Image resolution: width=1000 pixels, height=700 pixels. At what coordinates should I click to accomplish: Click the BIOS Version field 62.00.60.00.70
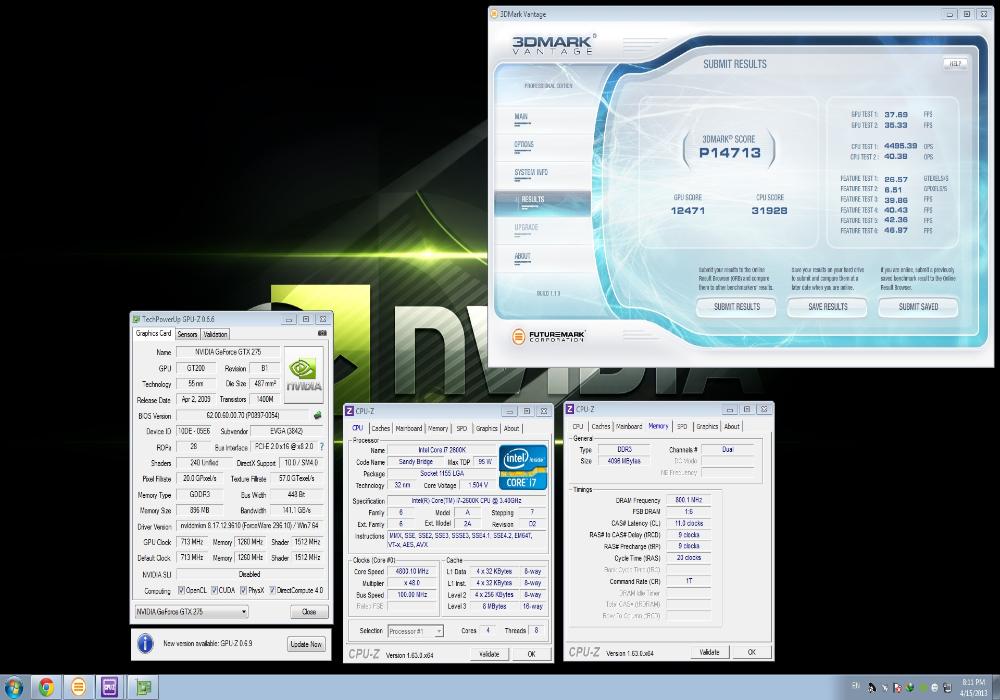click(242, 416)
